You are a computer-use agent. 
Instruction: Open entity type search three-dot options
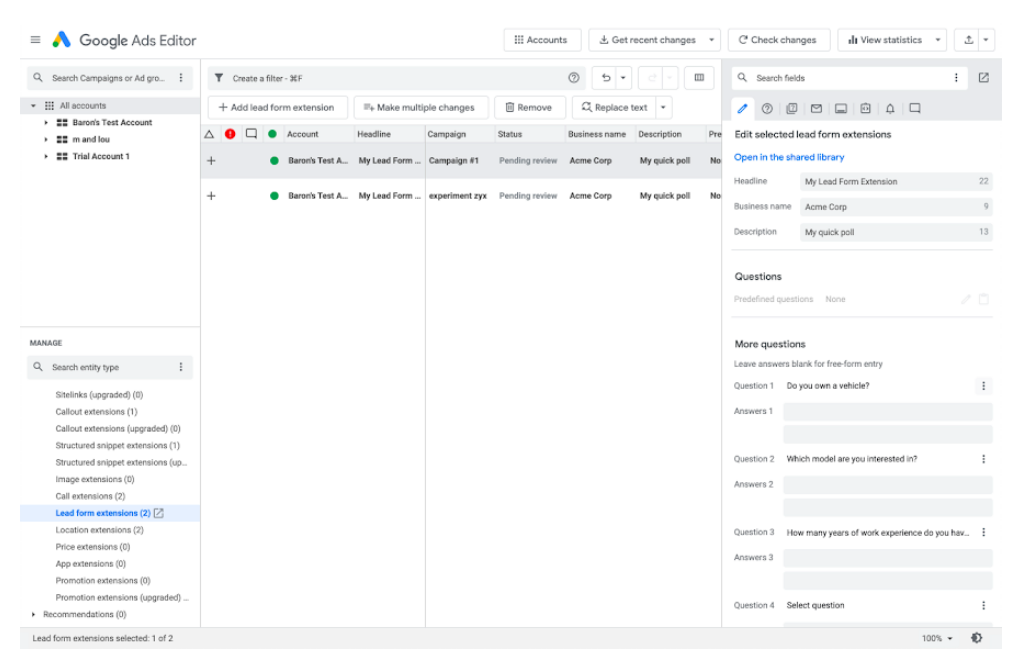[x=181, y=367]
